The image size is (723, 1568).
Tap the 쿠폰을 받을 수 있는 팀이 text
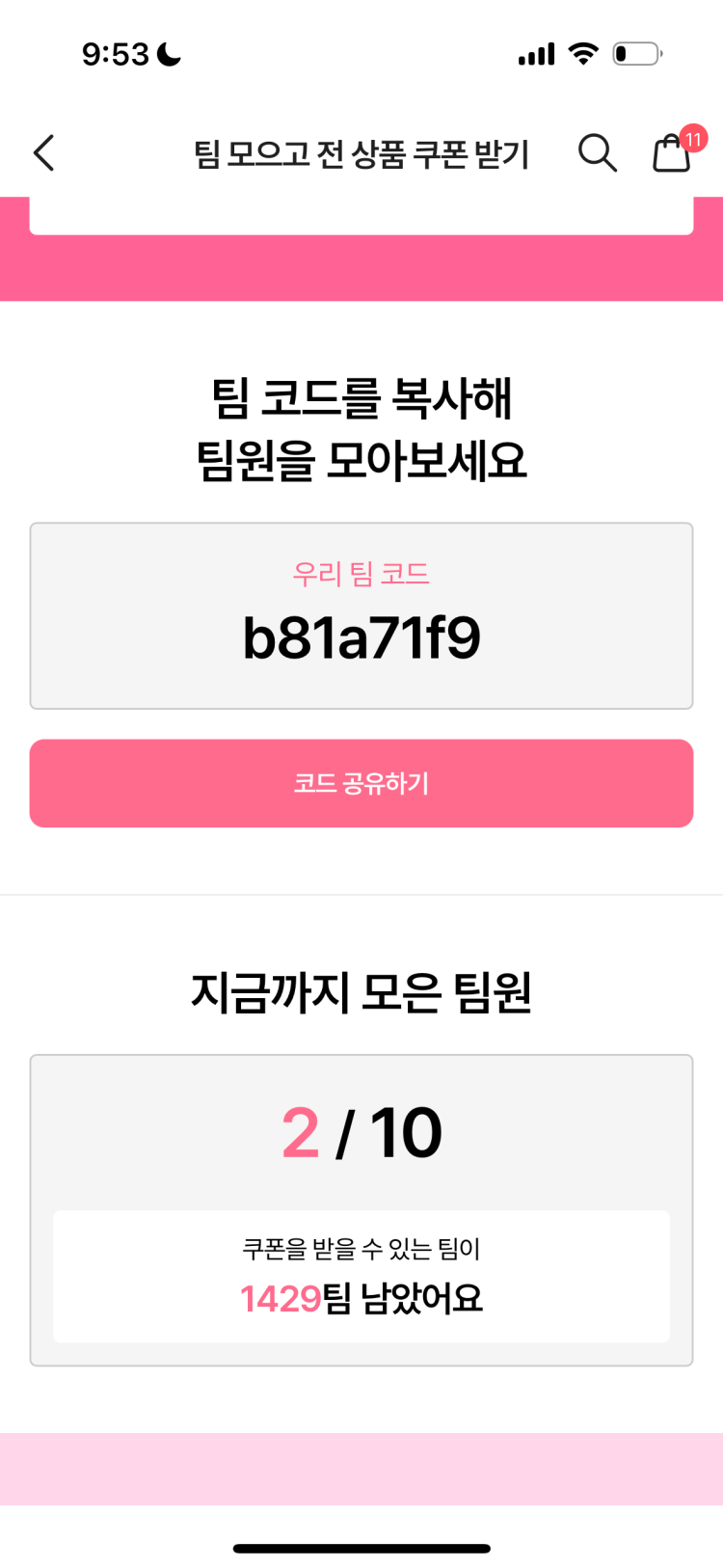pyautogui.click(x=361, y=1249)
